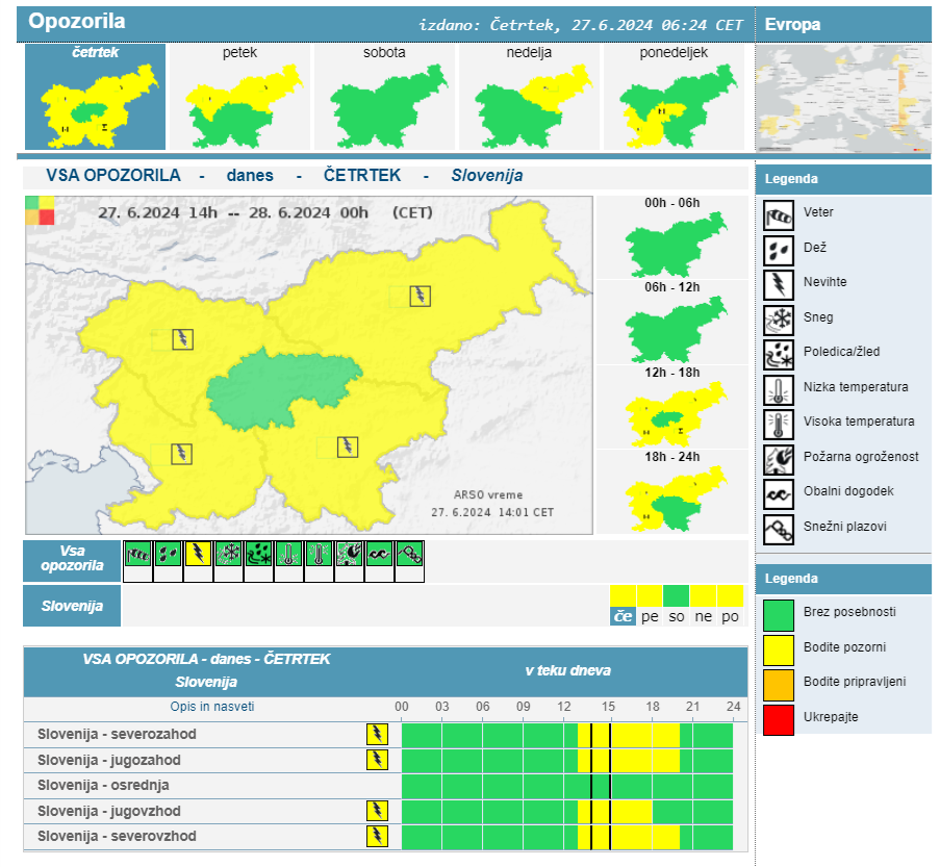Switch to the sobota warning map
Image resolution: width=940 pixels, height=867 pixels.
(384, 97)
